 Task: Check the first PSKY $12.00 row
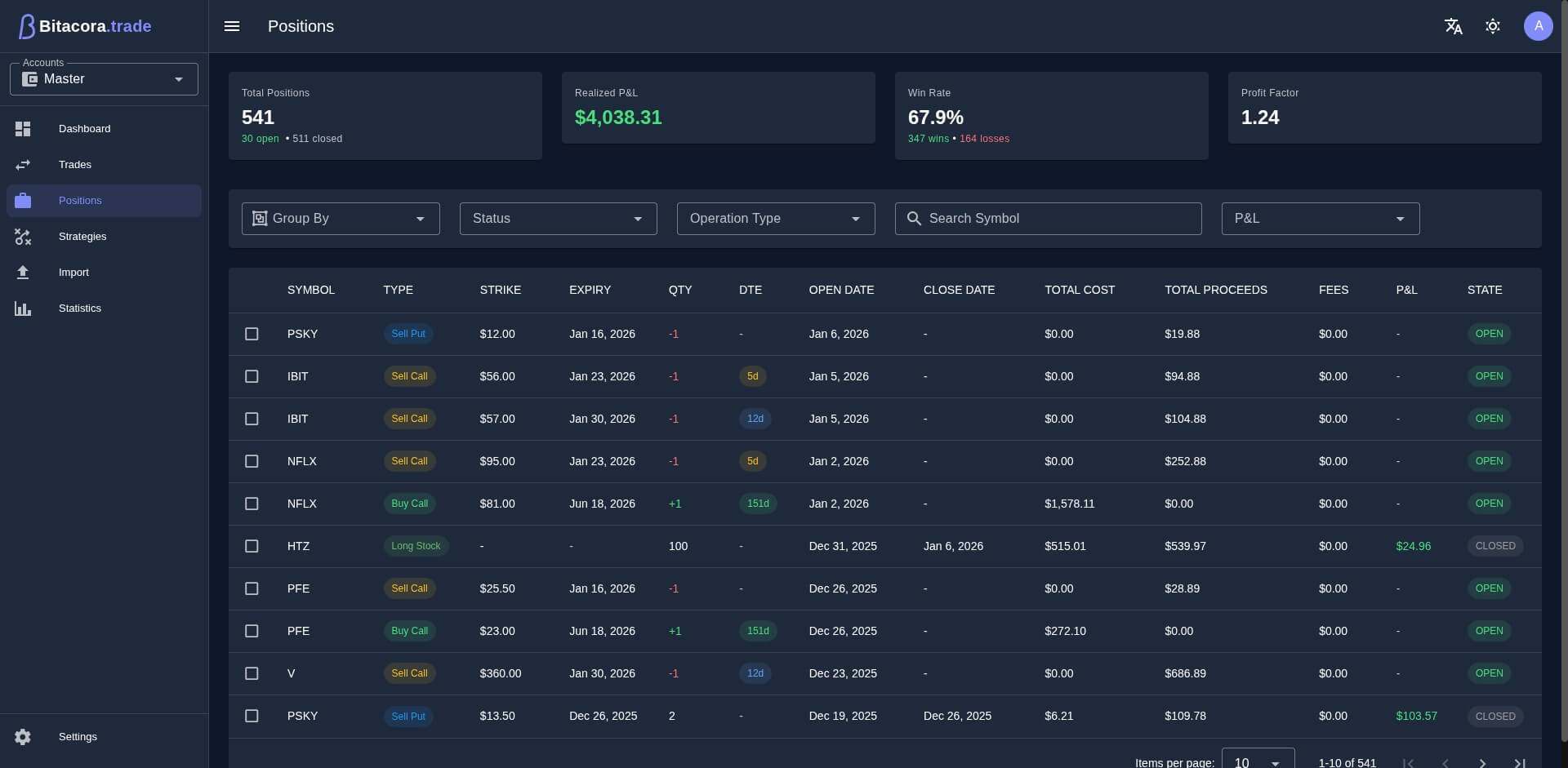pyautogui.click(x=252, y=334)
